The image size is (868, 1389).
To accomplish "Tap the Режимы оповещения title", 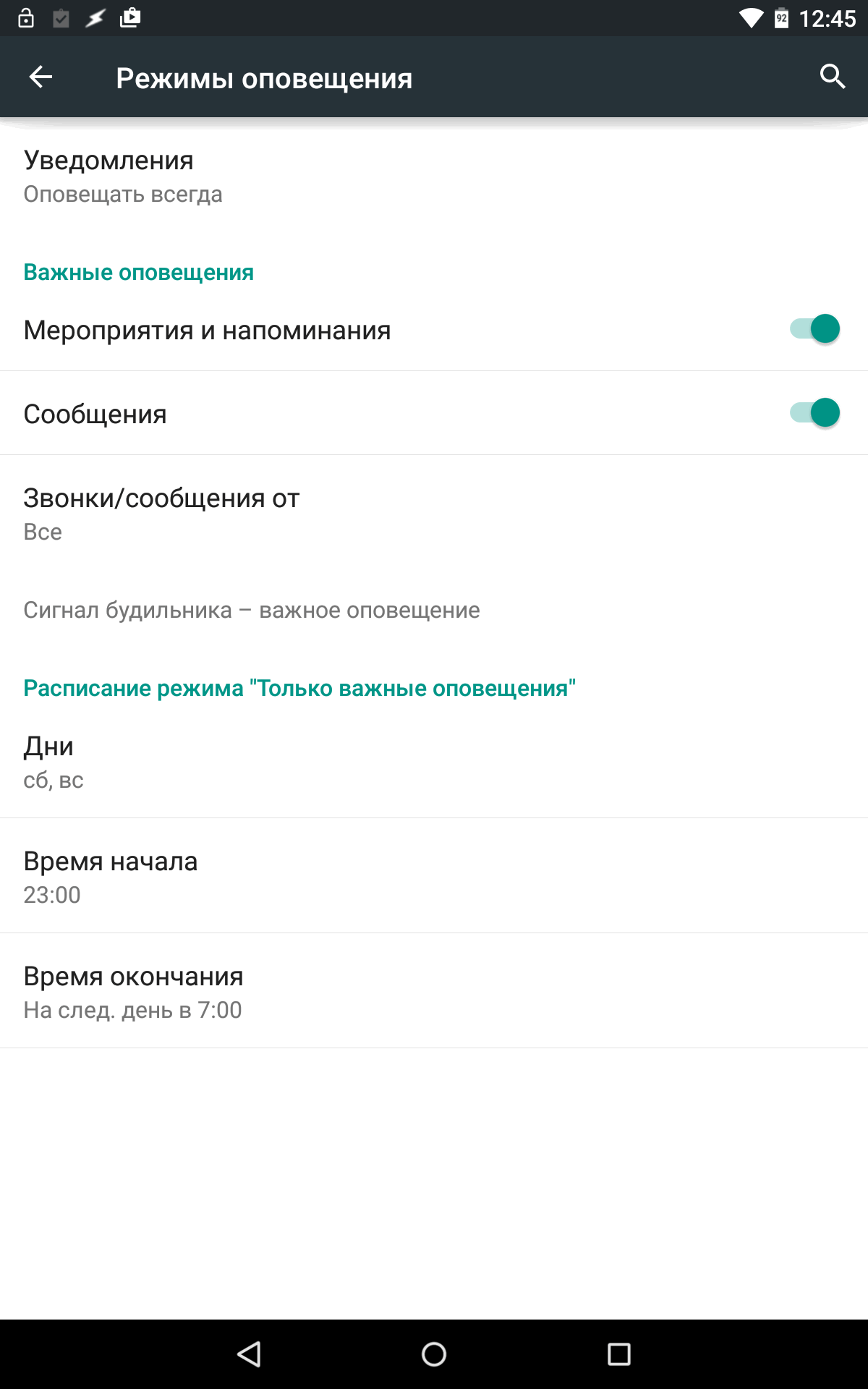I will 264,78.
